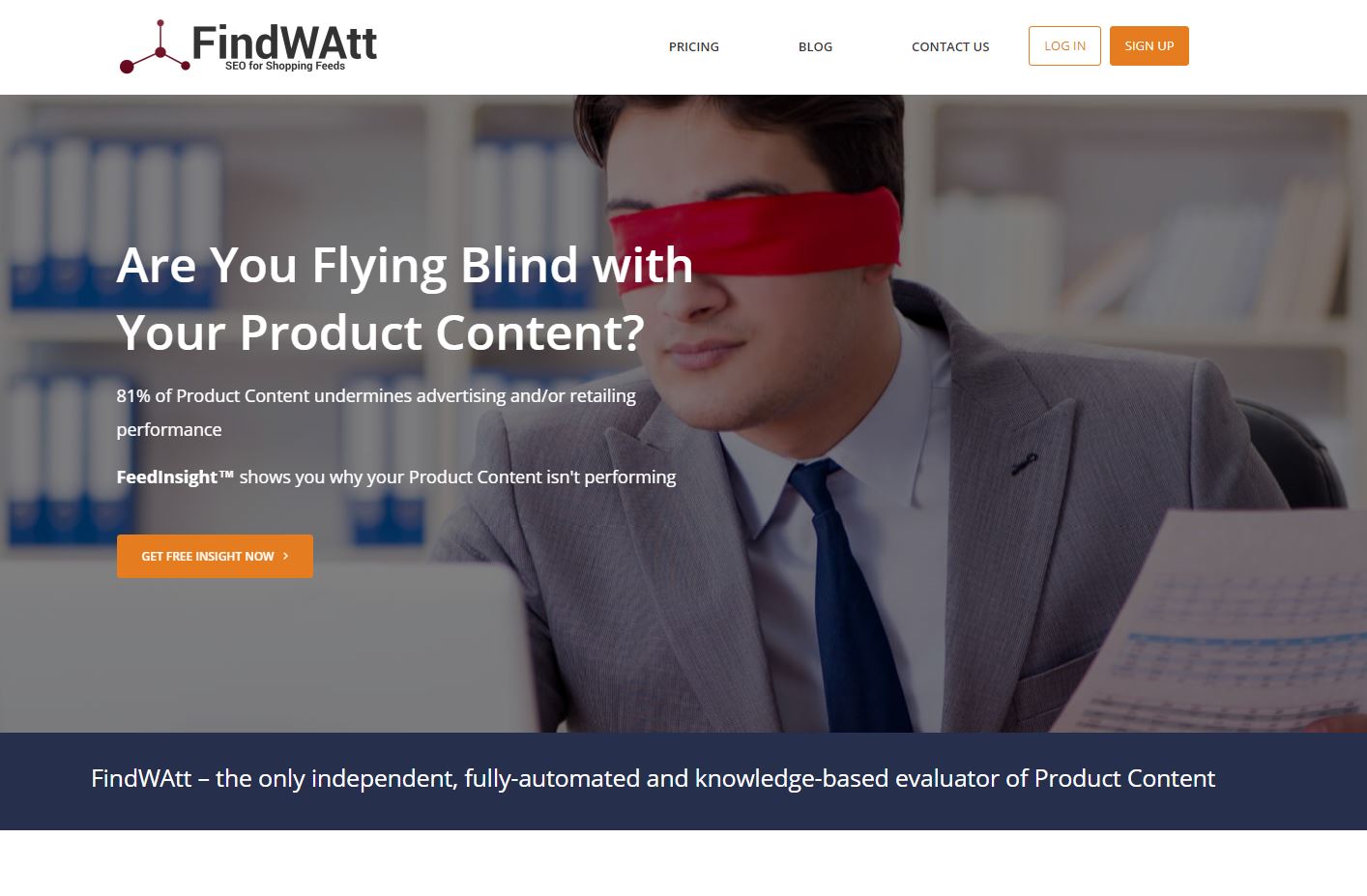The width and height of the screenshot is (1367, 896).
Task: Select CONTACT US in the top navigation
Action: (x=950, y=46)
